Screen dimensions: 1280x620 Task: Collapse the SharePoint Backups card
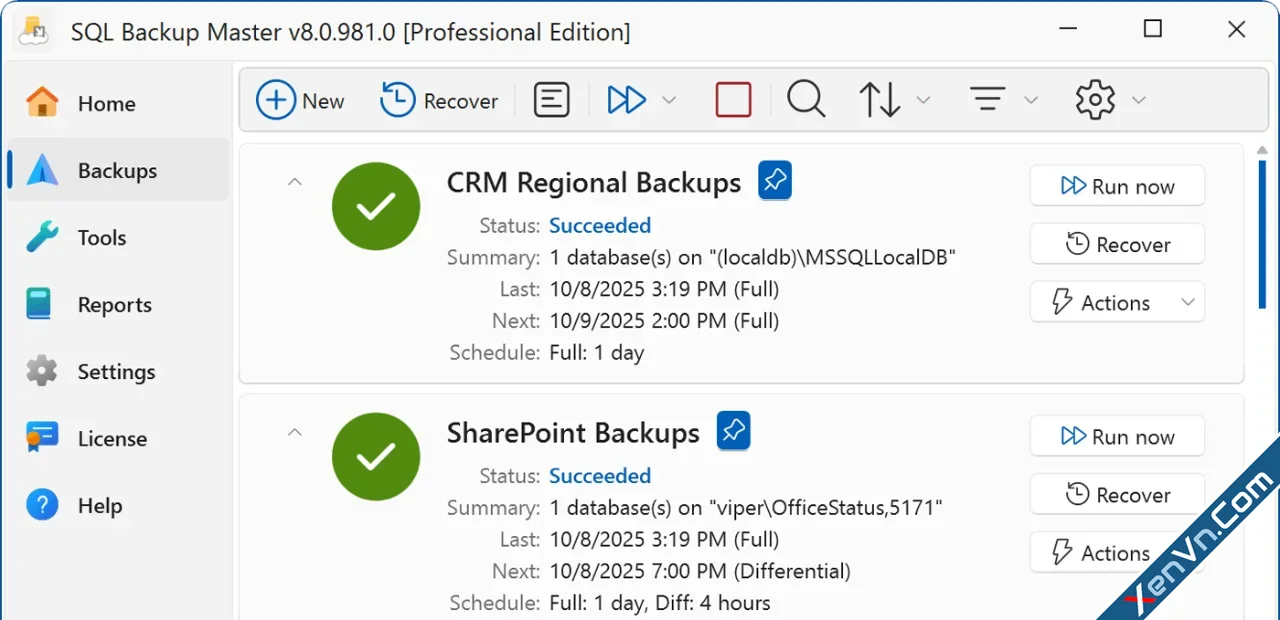(294, 432)
